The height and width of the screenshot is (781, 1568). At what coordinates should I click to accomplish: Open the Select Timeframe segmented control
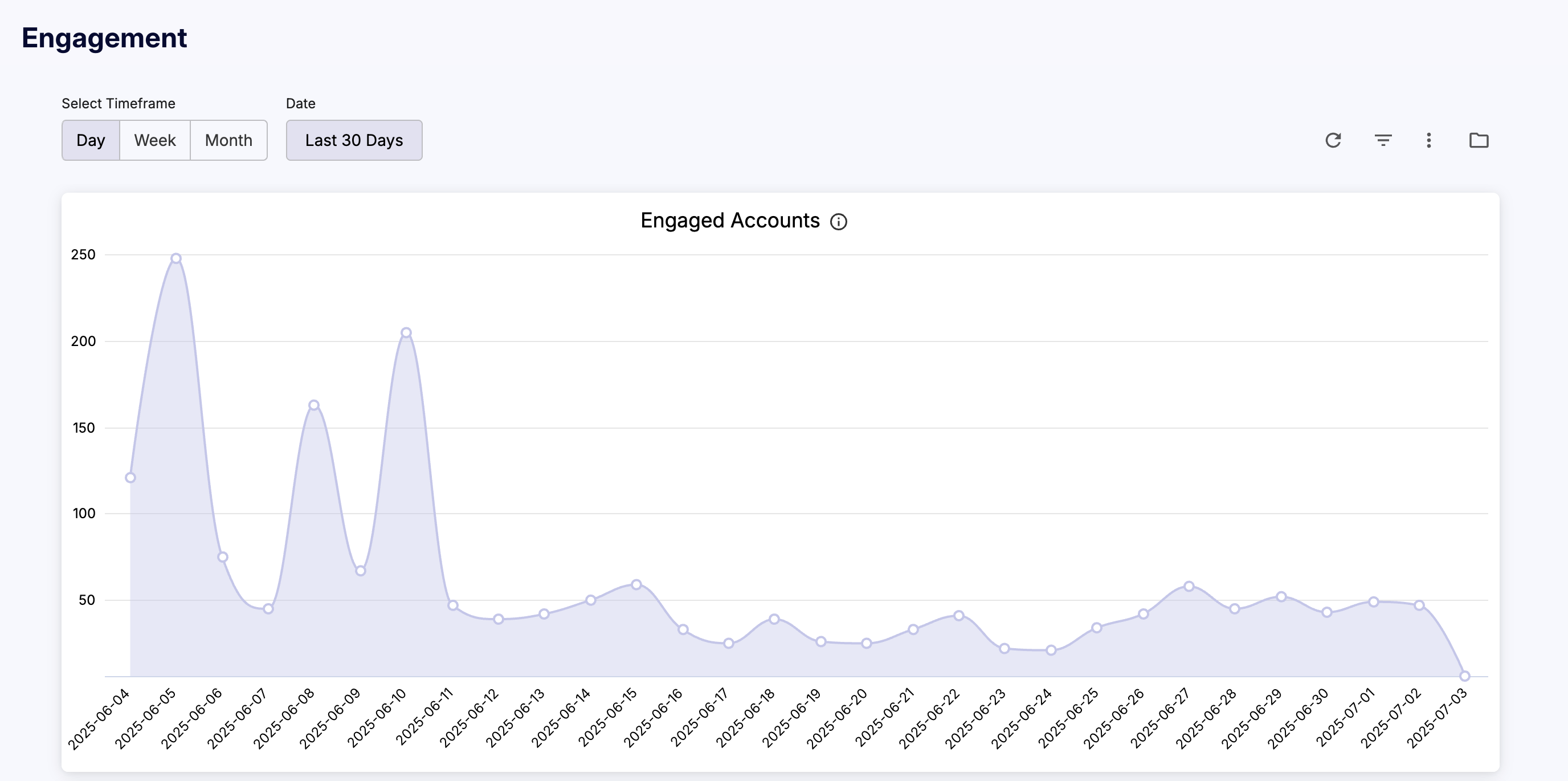164,140
